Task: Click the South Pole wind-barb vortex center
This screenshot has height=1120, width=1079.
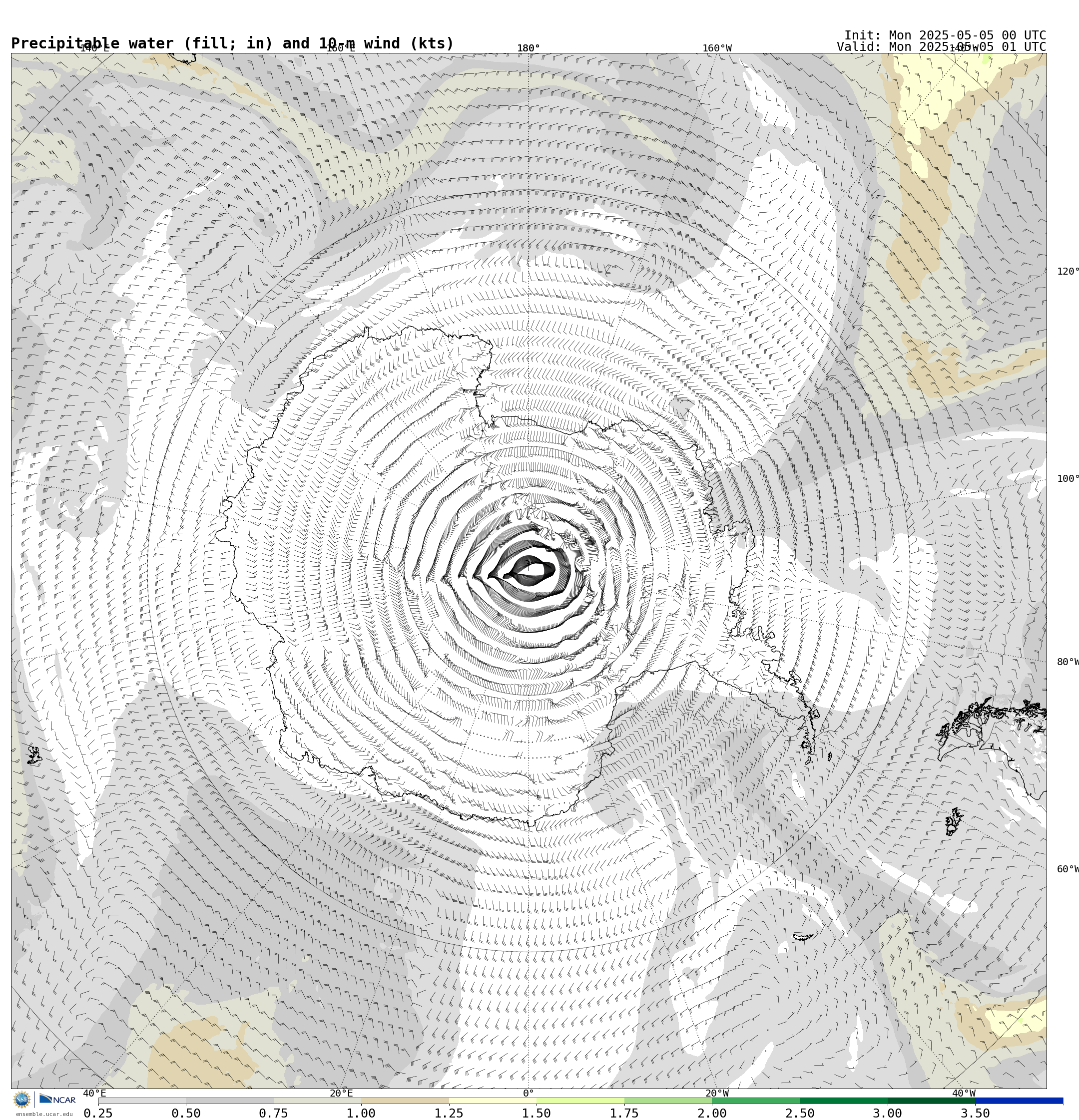Action: click(529, 570)
